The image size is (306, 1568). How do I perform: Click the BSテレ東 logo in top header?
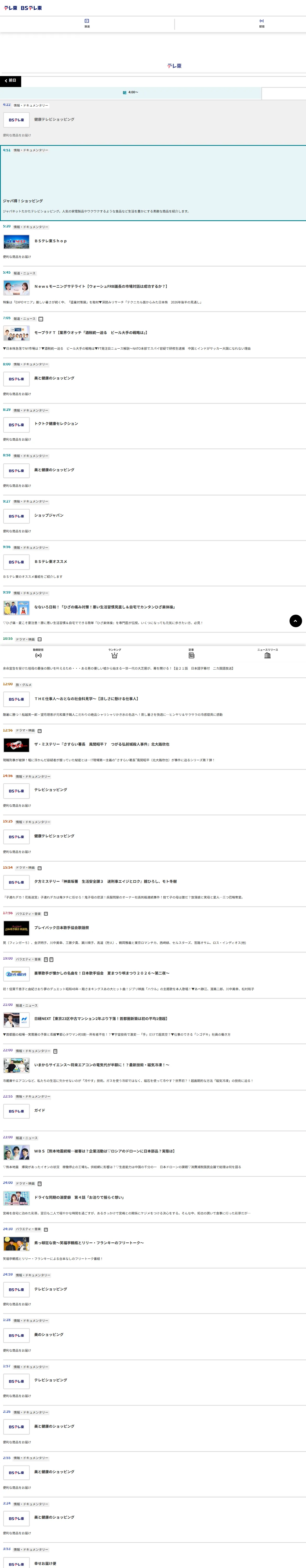(31, 8)
